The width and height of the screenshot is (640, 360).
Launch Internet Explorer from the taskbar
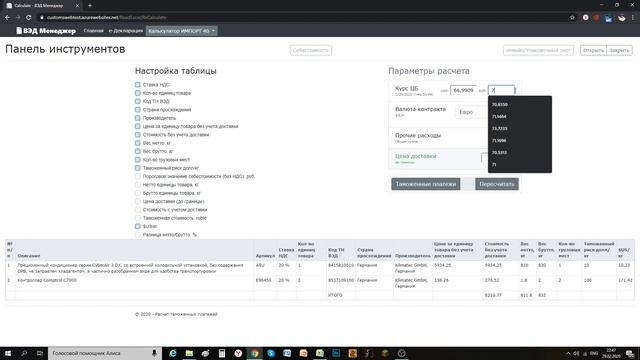[x=173, y=353]
